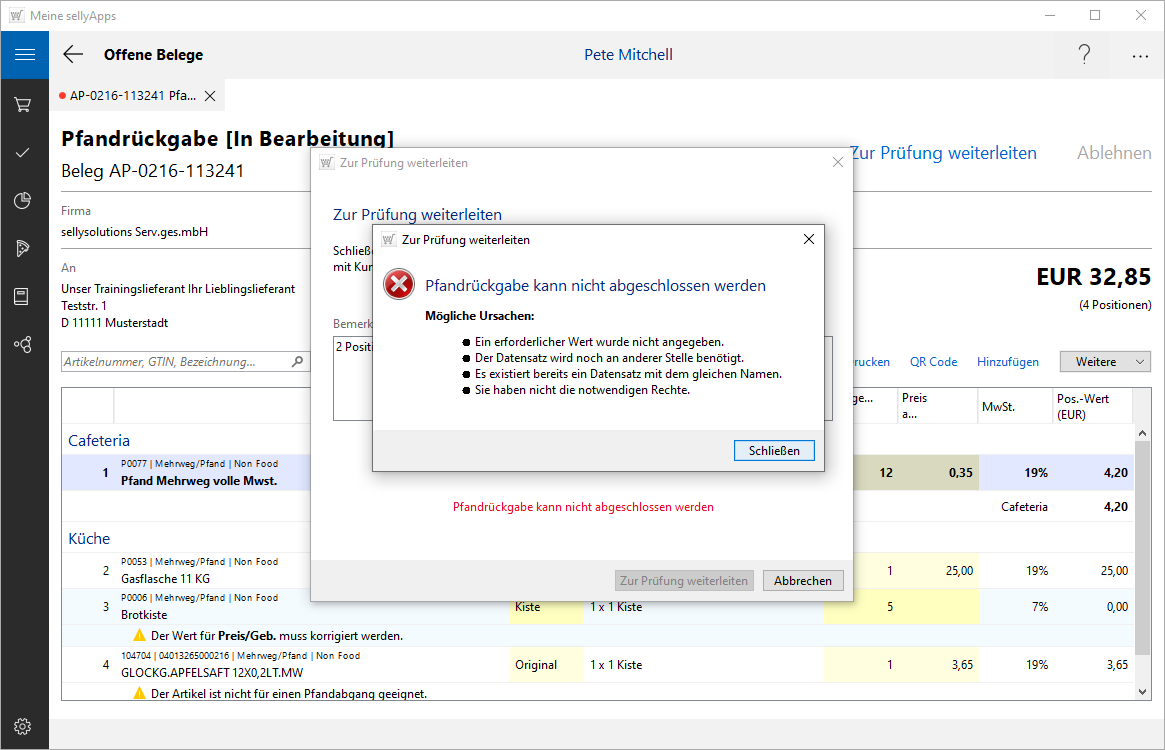The width and height of the screenshot is (1165, 750).
Task: Open the three-dots more options menu
Action: point(1140,56)
